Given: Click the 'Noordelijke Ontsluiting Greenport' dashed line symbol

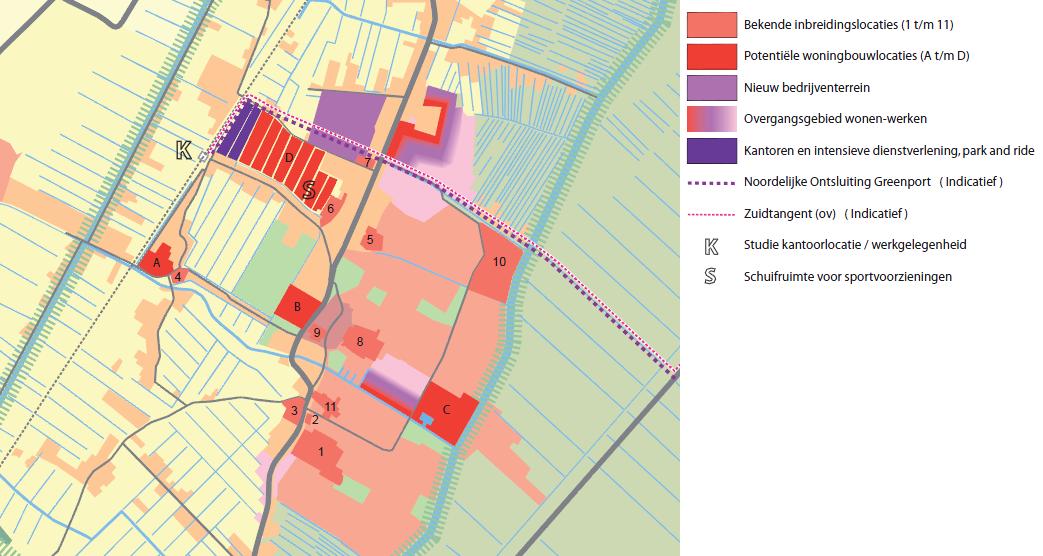Looking at the screenshot, I should (712, 182).
